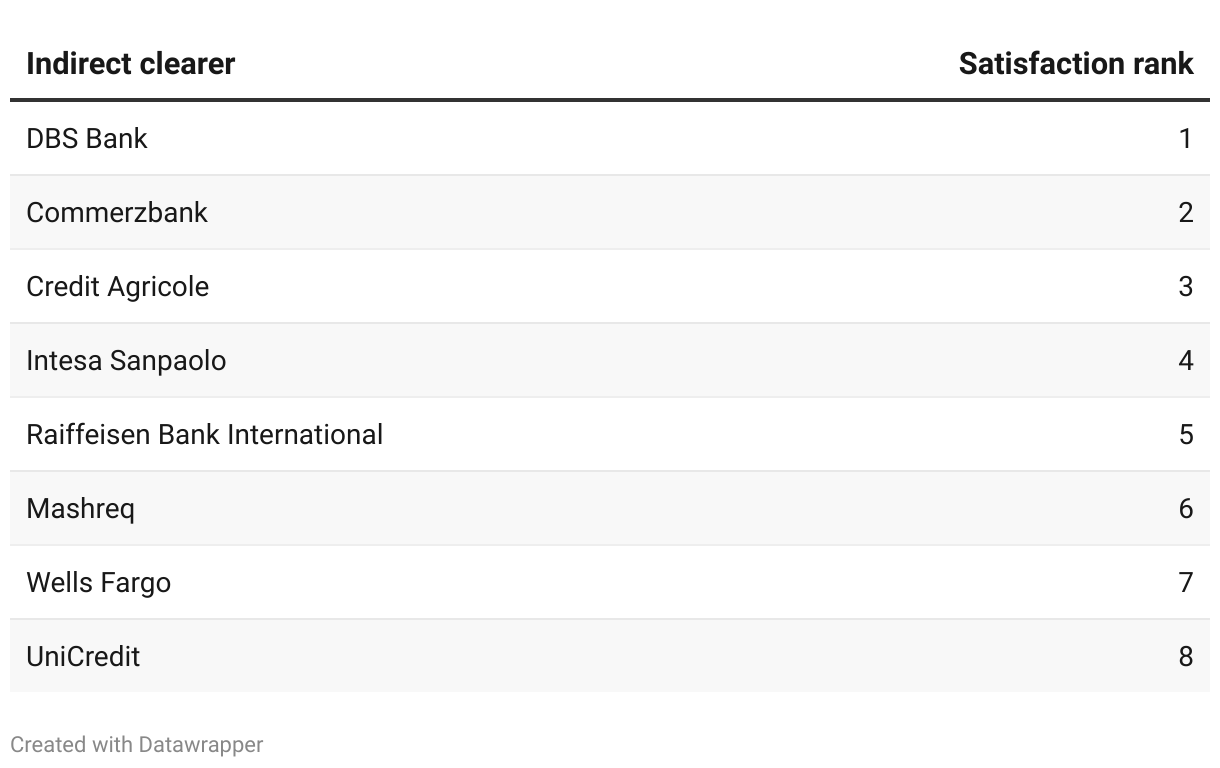Image resolution: width=1220 pixels, height=768 pixels.
Task: Select the Wells Fargo name cell
Action: click(98, 582)
